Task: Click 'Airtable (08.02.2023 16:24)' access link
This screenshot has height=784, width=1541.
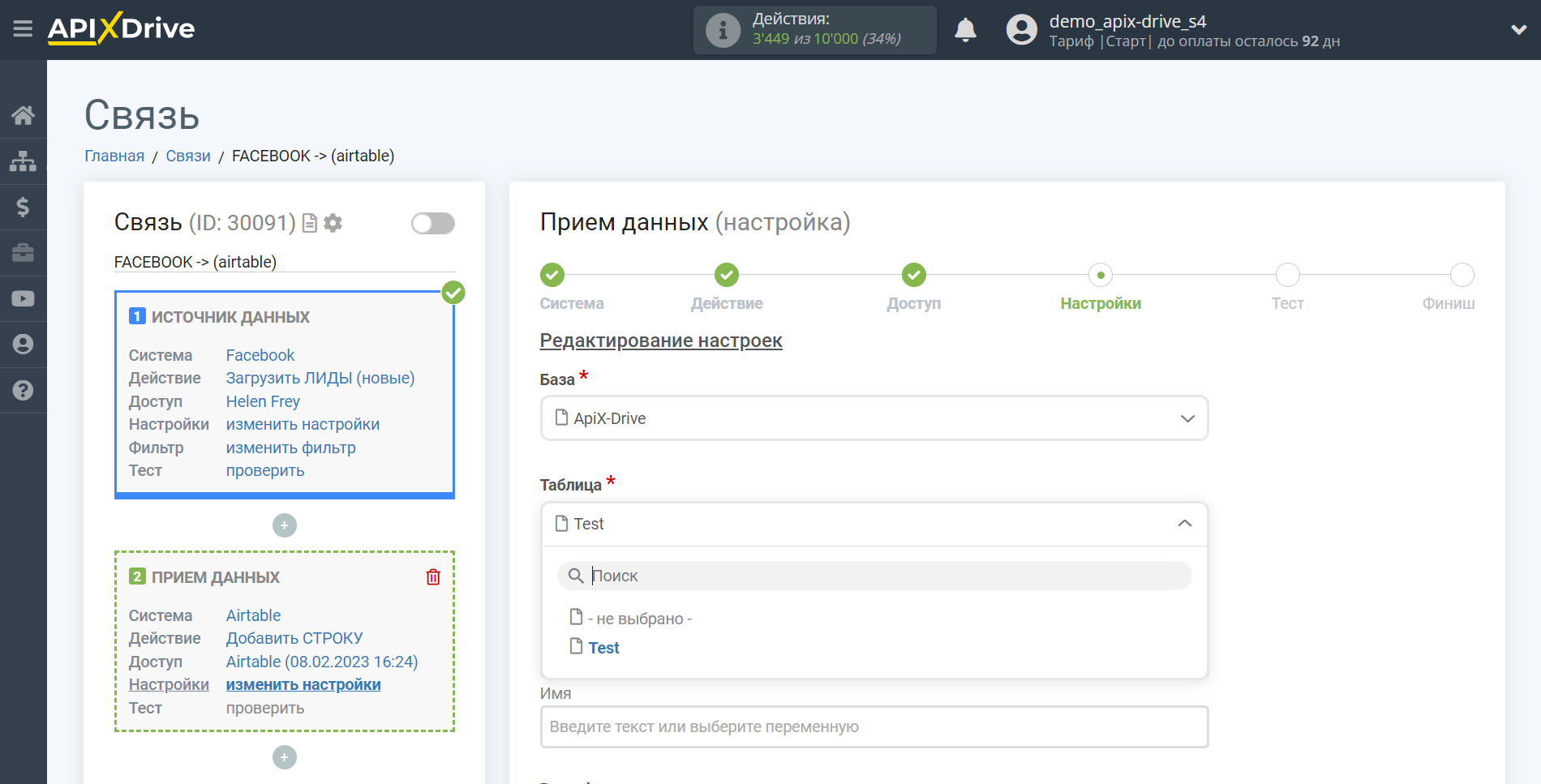Action: pos(322,662)
